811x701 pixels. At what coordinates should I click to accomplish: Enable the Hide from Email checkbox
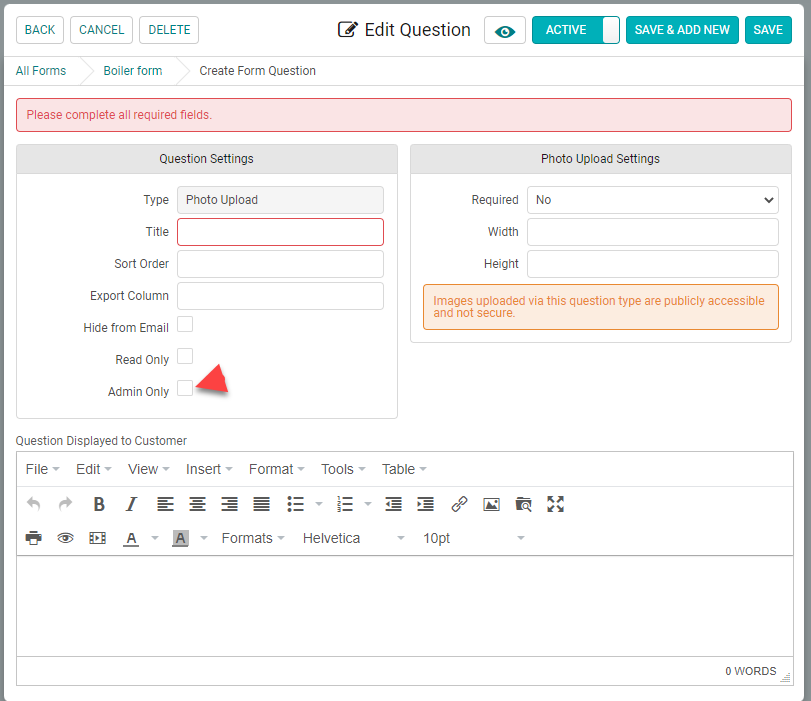click(185, 324)
